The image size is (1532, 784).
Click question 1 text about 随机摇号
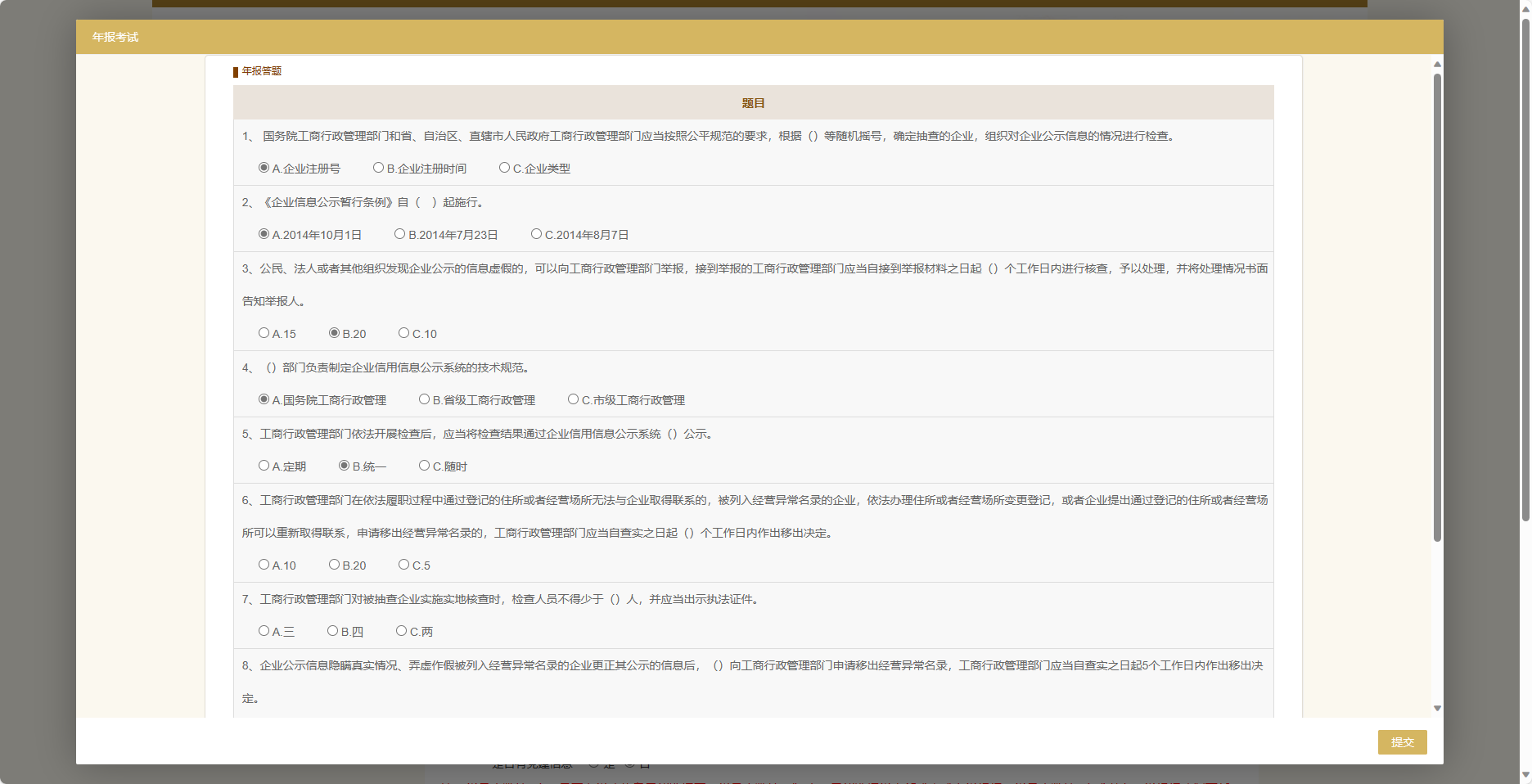coord(710,136)
